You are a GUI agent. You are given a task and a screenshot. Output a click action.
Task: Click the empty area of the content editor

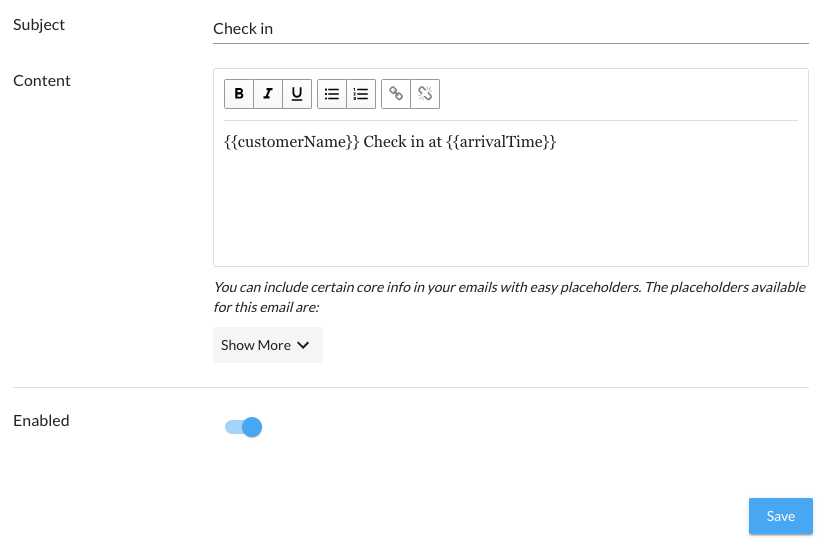[510, 210]
